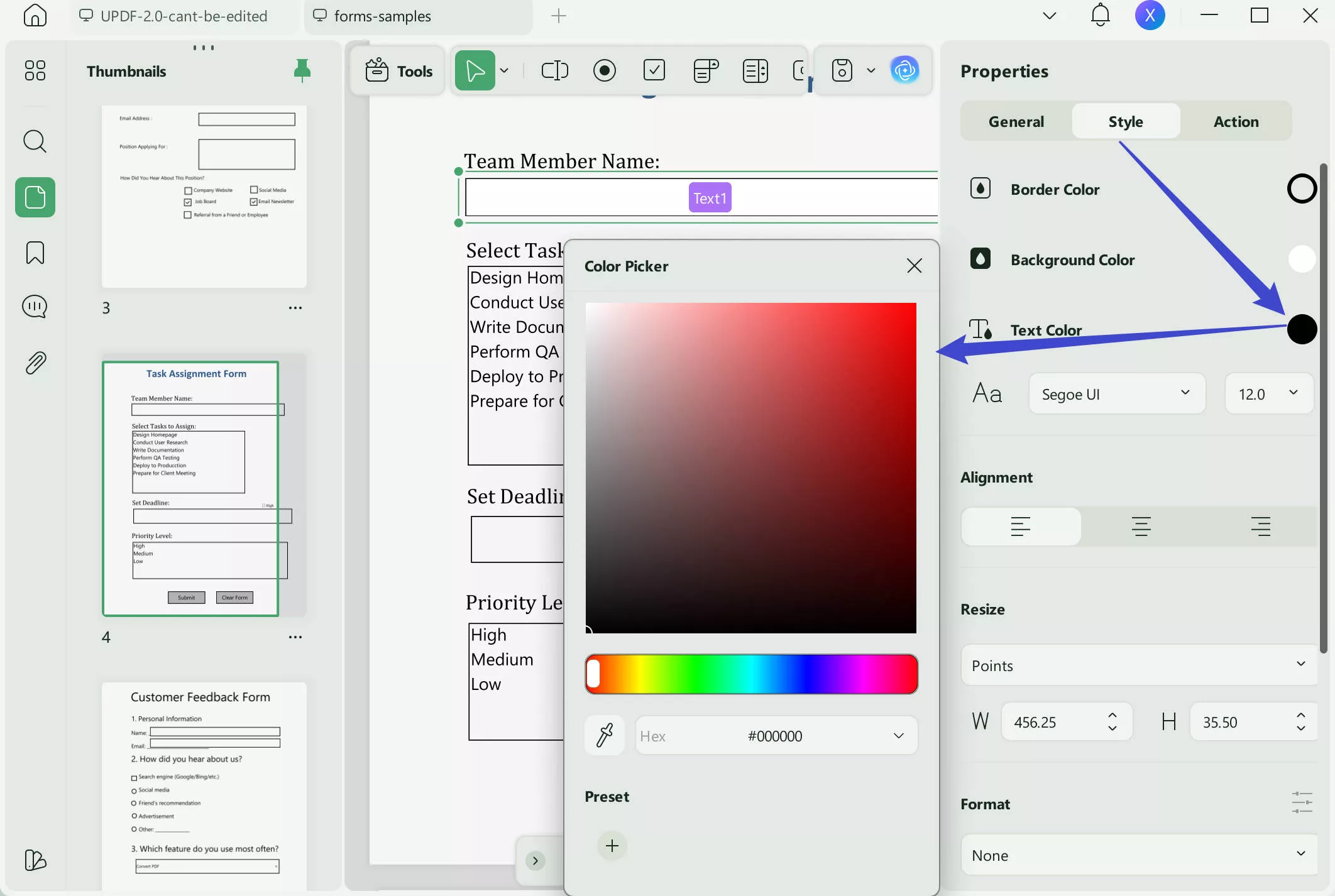Switch to the General properties tab
This screenshot has height=896, width=1335.
[x=1016, y=121]
